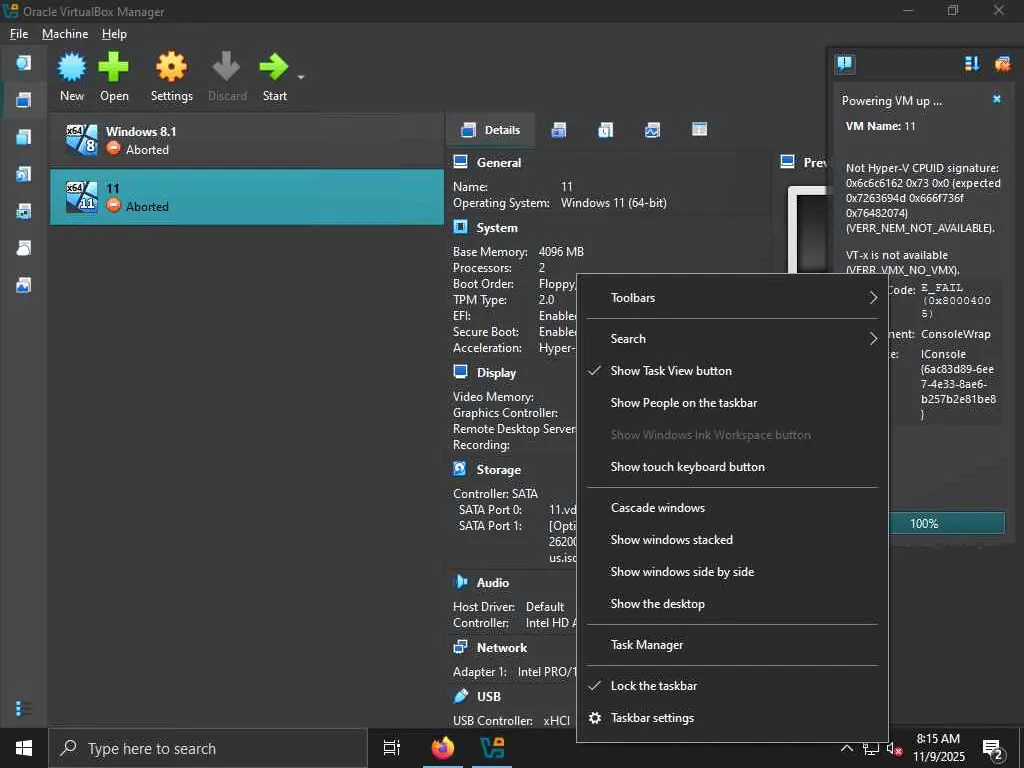Click the Display section header link

496,373
